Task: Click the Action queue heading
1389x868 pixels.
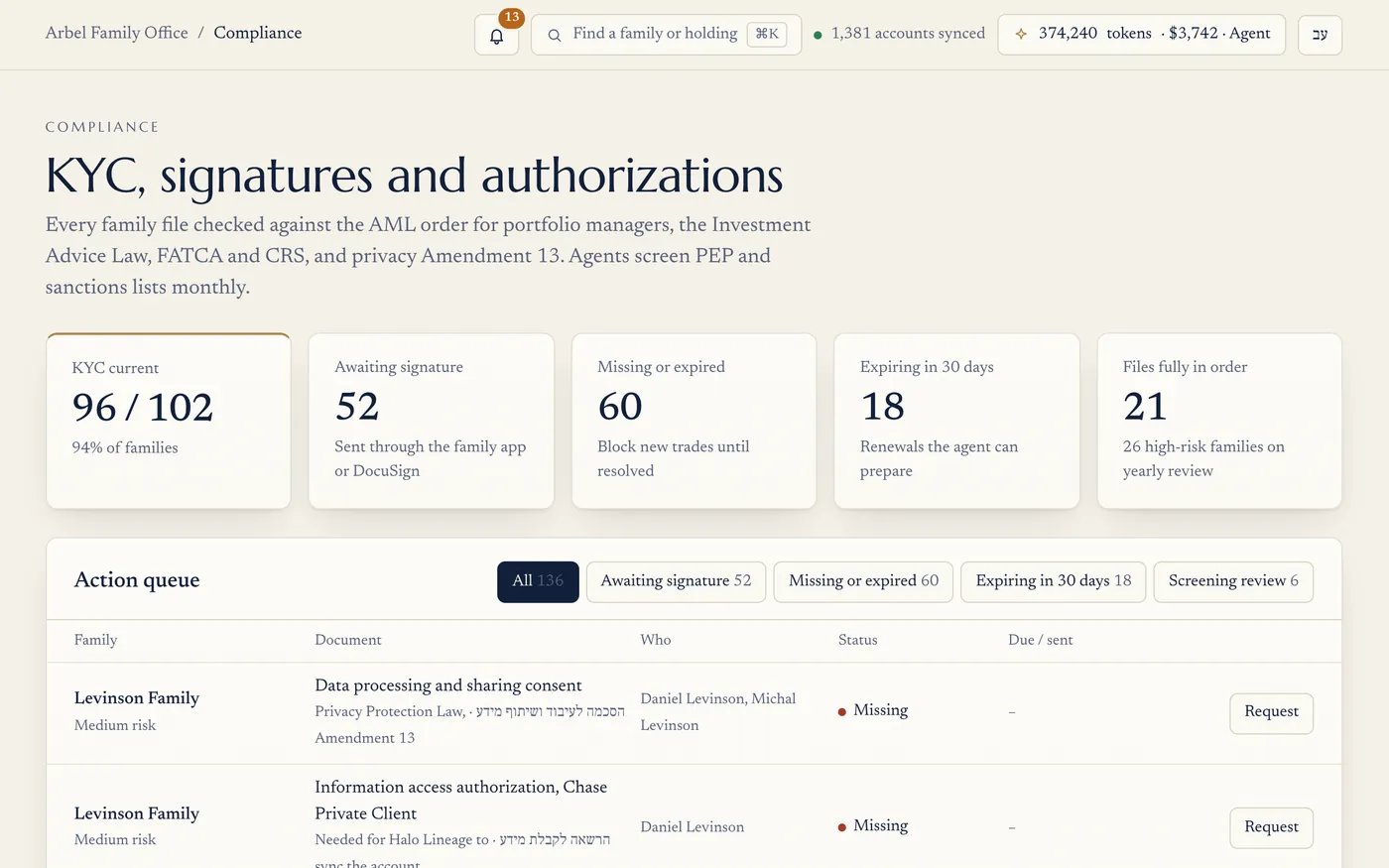Action: 137,580
